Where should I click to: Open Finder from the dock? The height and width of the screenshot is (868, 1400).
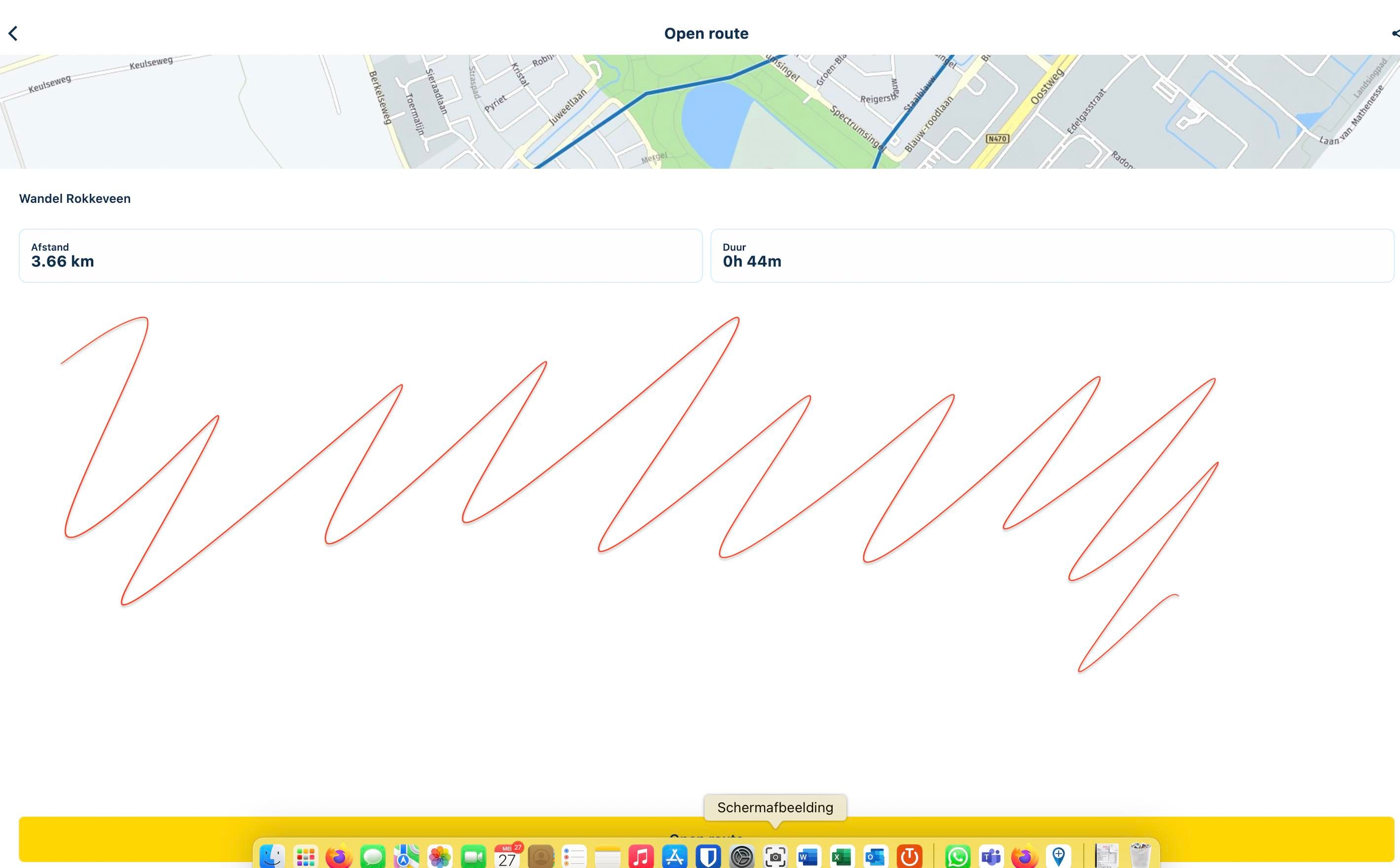tap(272, 857)
